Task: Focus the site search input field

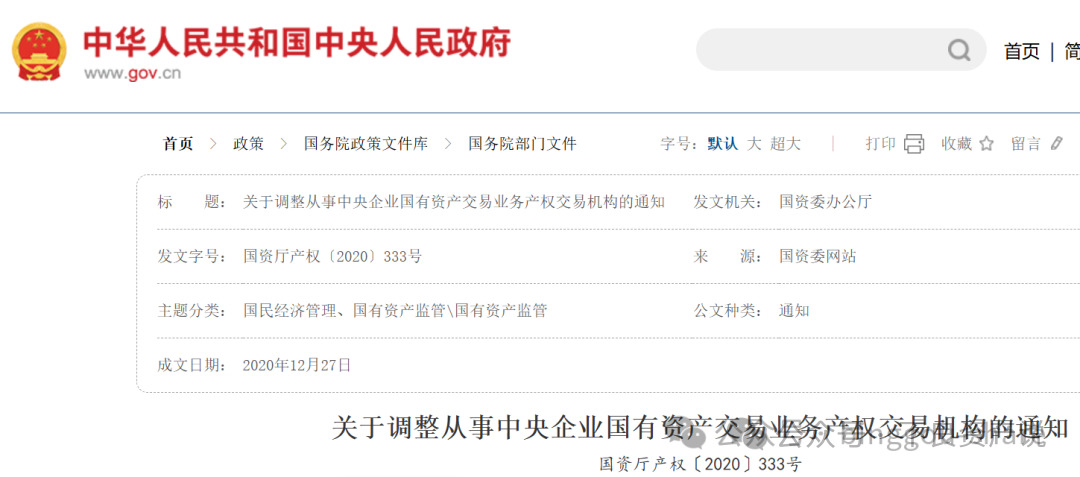Action: tap(841, 50)
